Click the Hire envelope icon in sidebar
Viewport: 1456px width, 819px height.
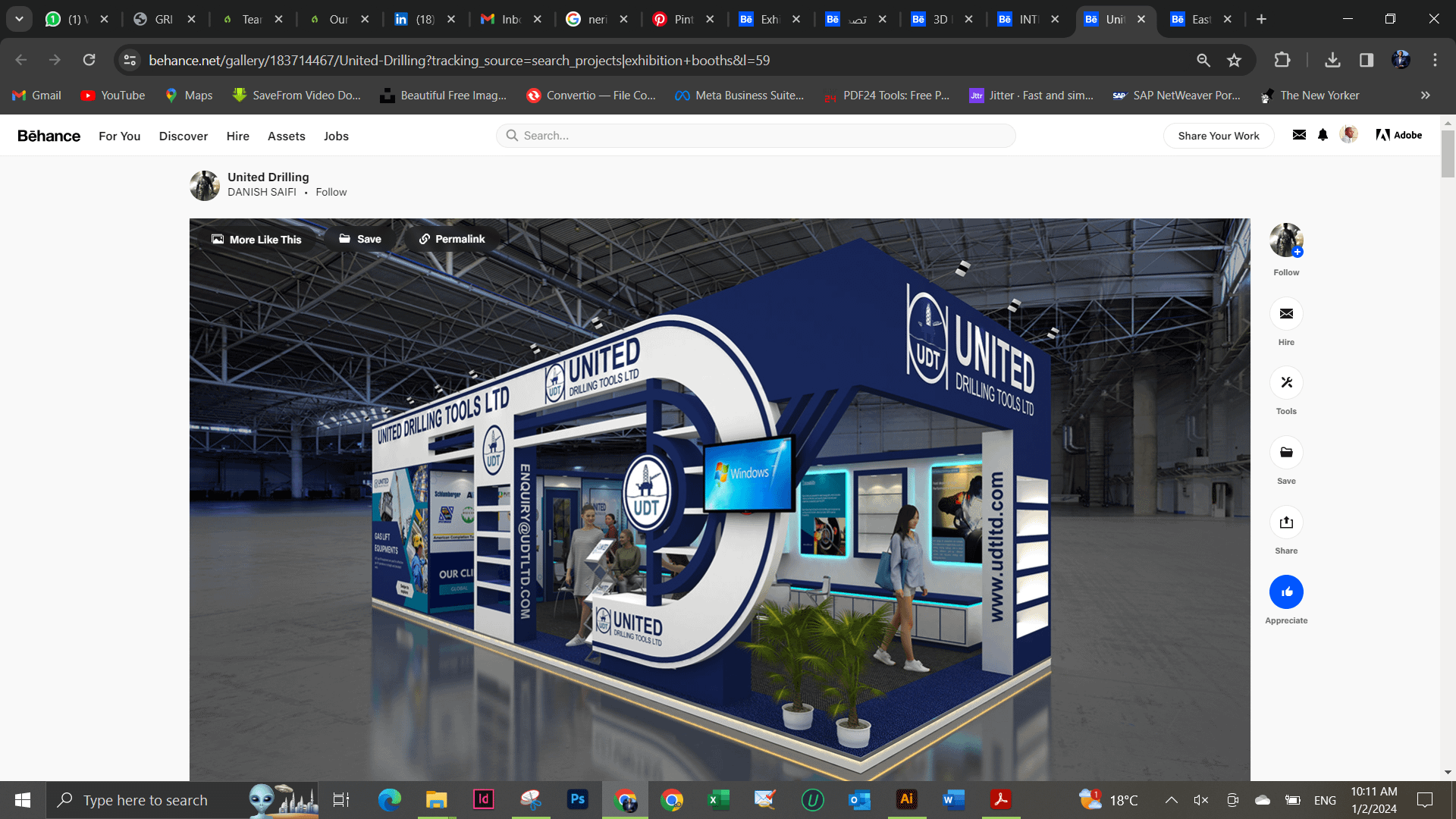pos(1286,313)
